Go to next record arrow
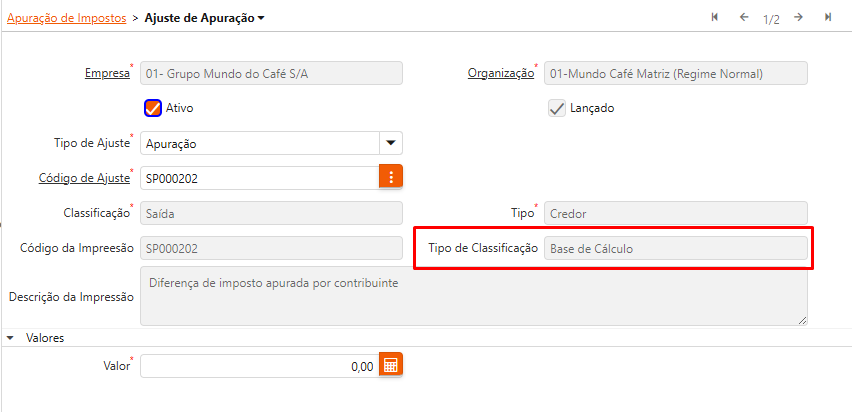Screen dimensions: 852x412 coord(799,18)
